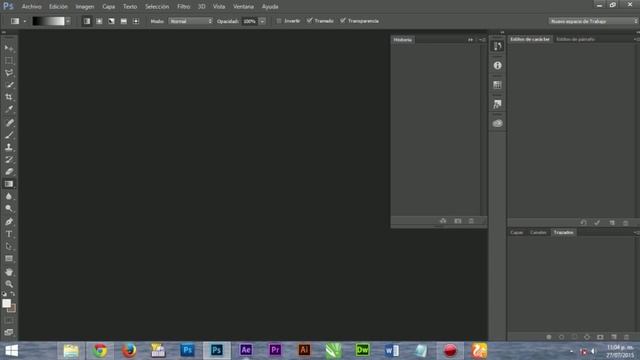Screen dimensions: 640x360
Task: Open the Filtro menu
Action: [x=183, y=7]
